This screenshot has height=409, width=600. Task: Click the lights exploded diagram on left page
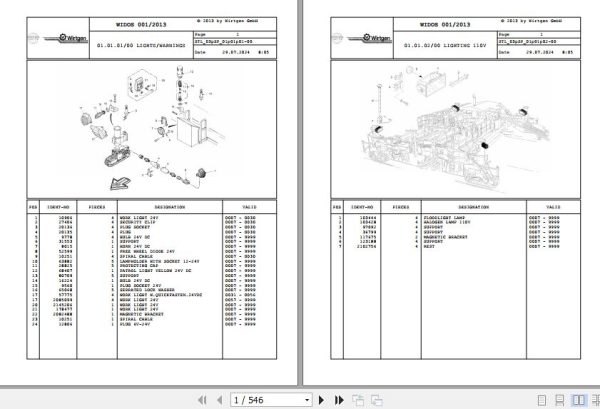(151, 129)
